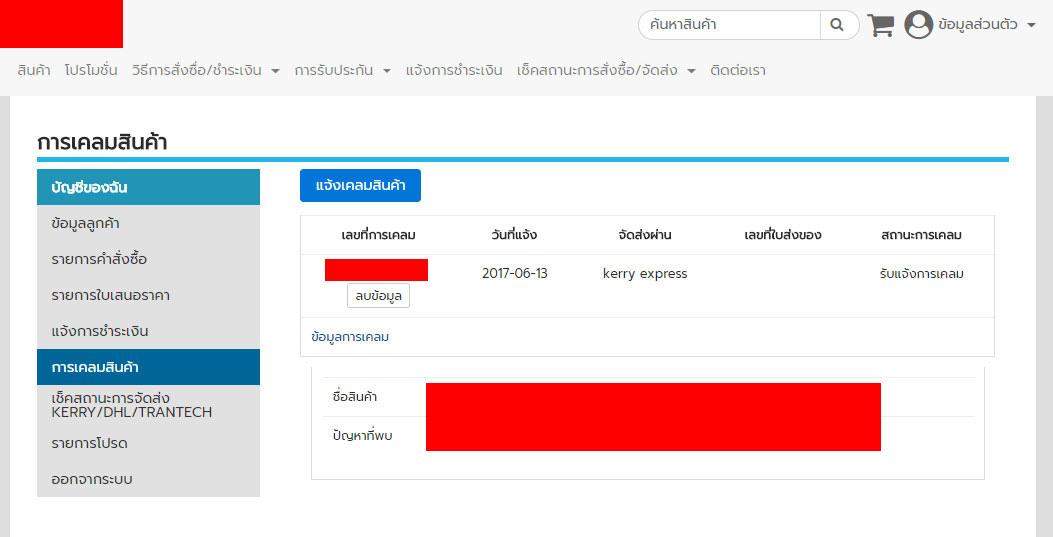Screen dimensions: 1053x537
Task: Expand เช็คสถานะการสั่งซื้อ/จัดส่ง dropdown menu
Action: (606, 70)
